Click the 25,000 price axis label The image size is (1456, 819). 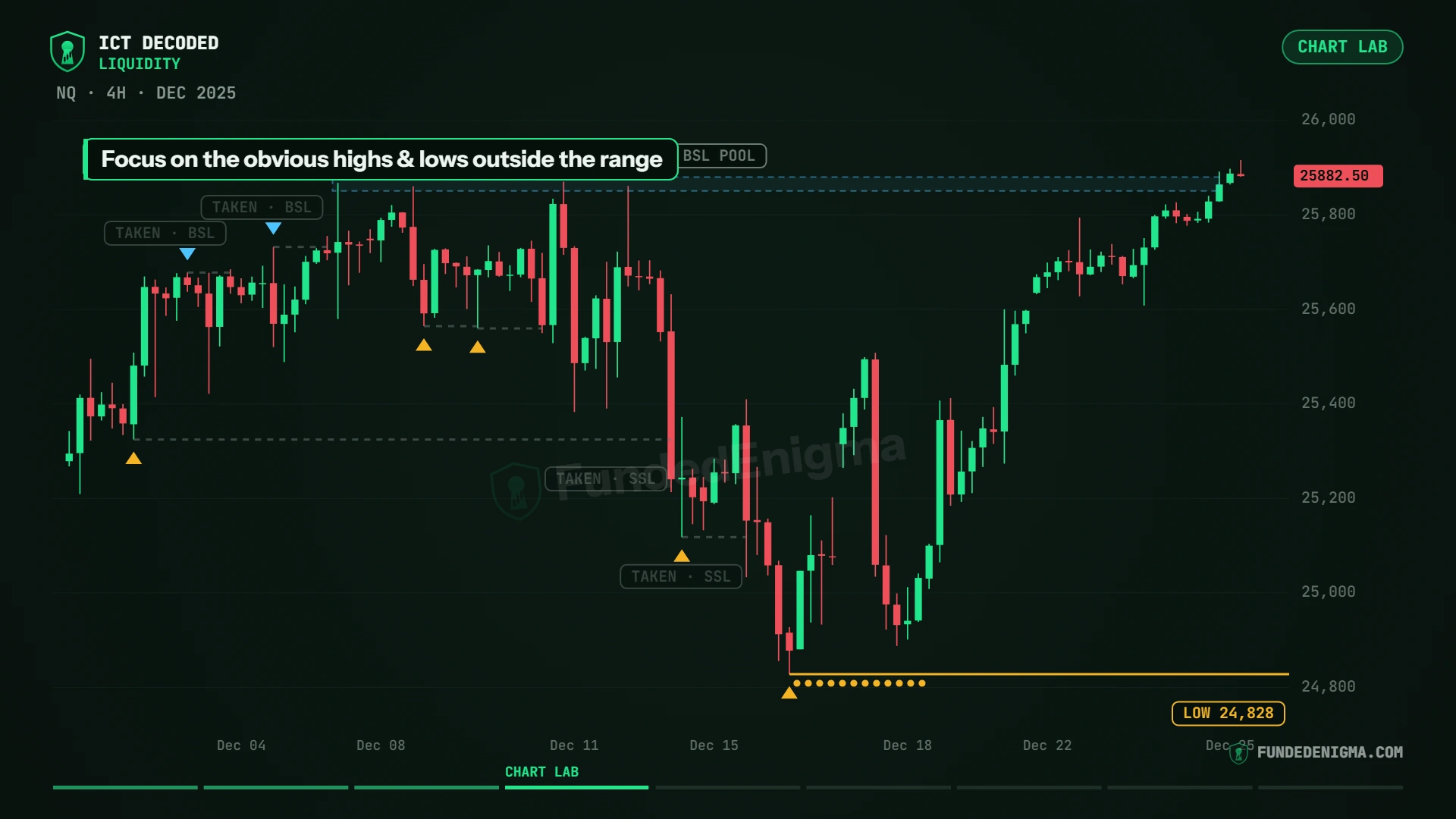[x=1329, y=591]
